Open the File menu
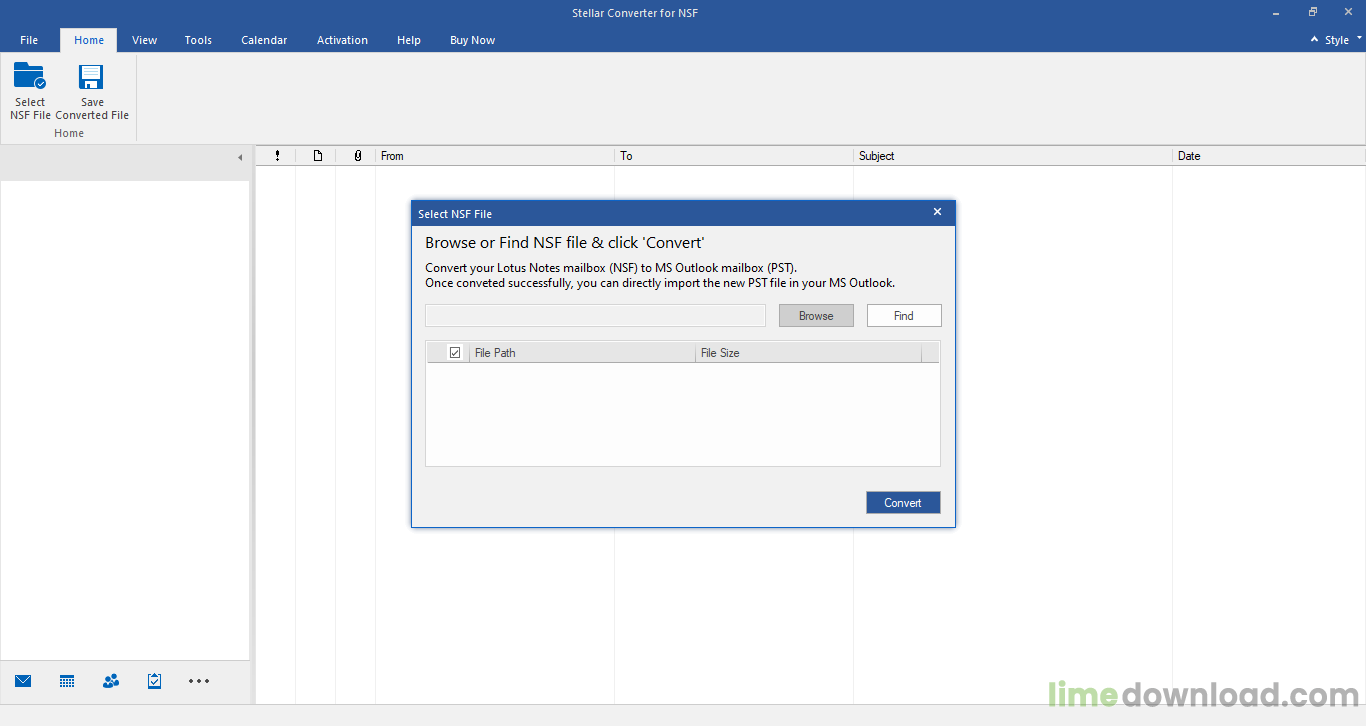1366x726 pixels. [x=29, y=40]
